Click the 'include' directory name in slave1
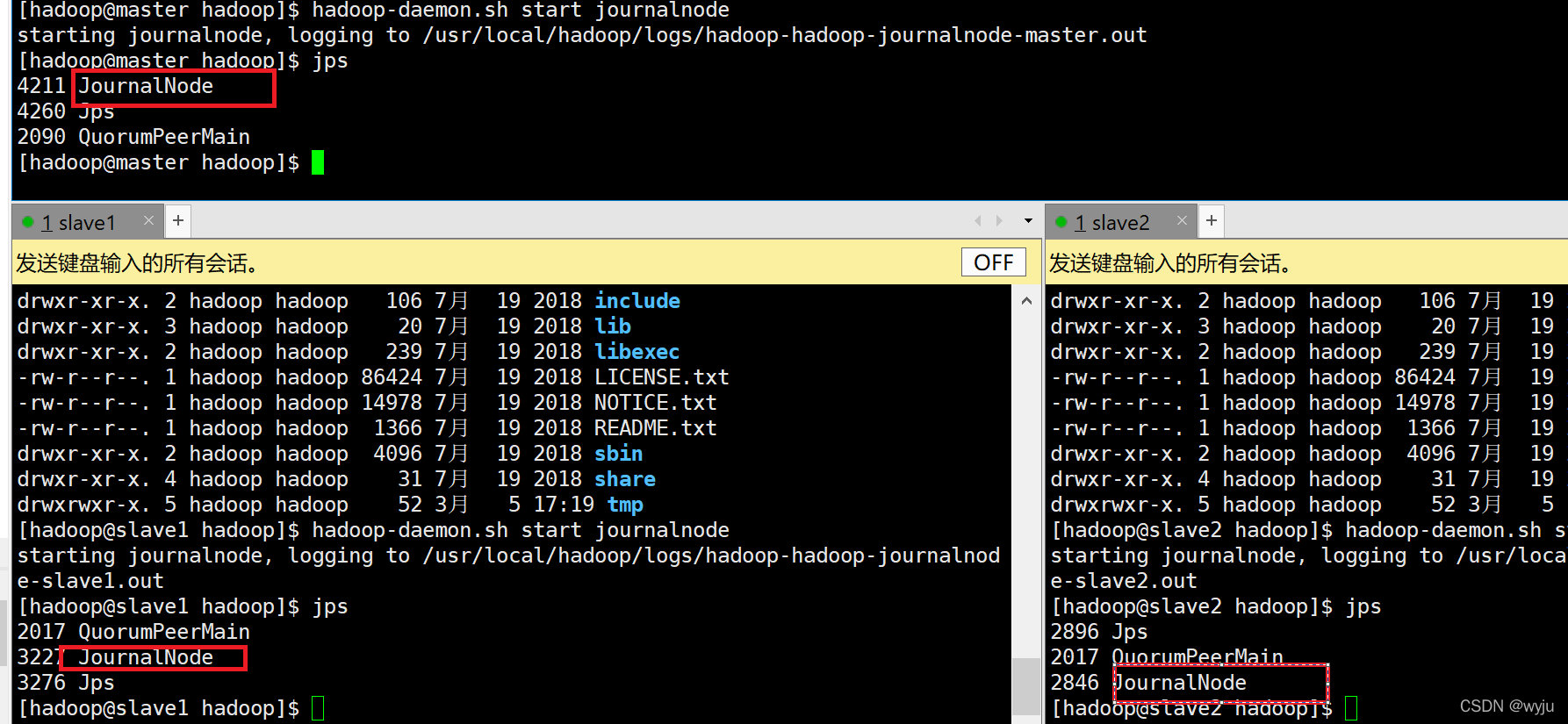 pos(637,301)
